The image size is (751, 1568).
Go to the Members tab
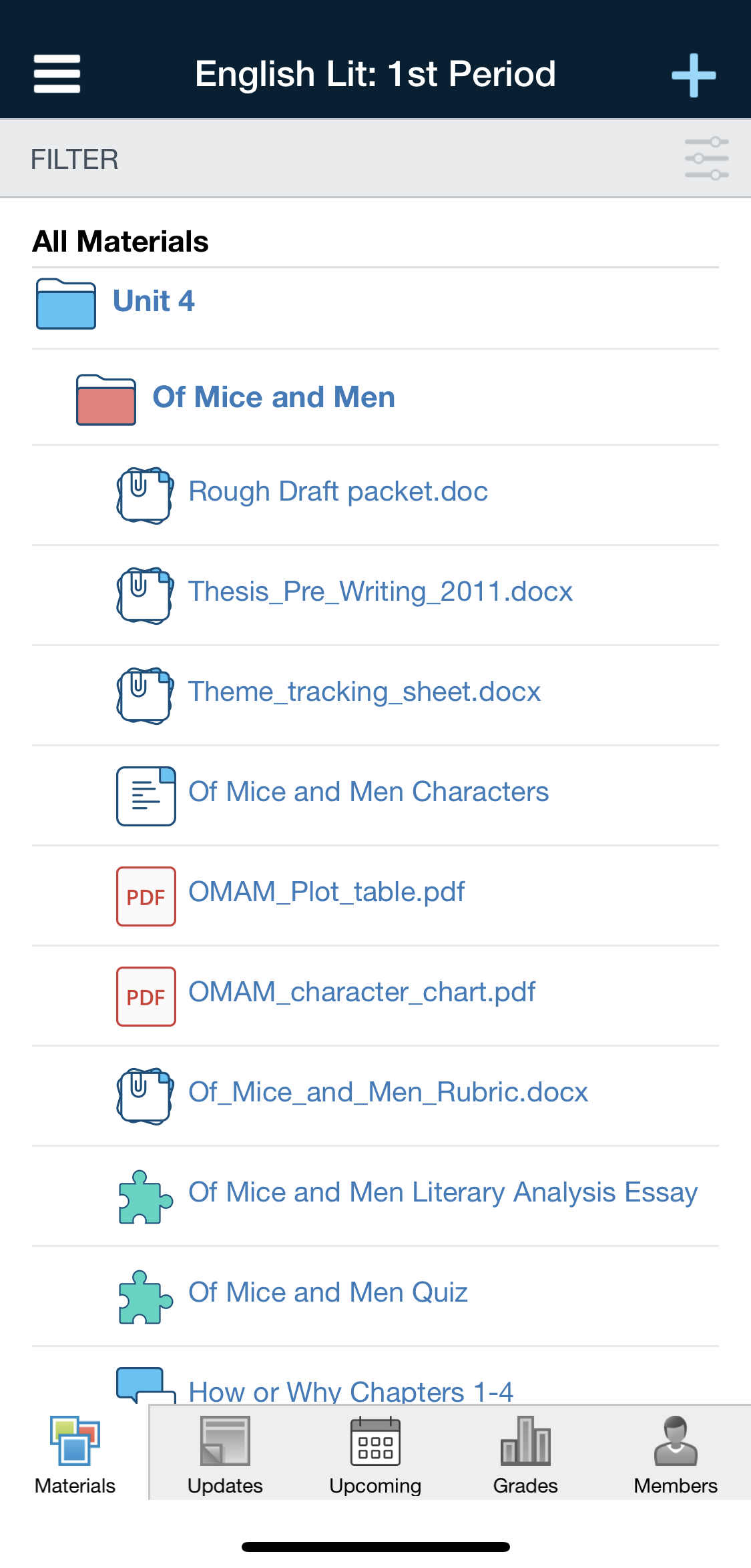tap(676, 1455)
